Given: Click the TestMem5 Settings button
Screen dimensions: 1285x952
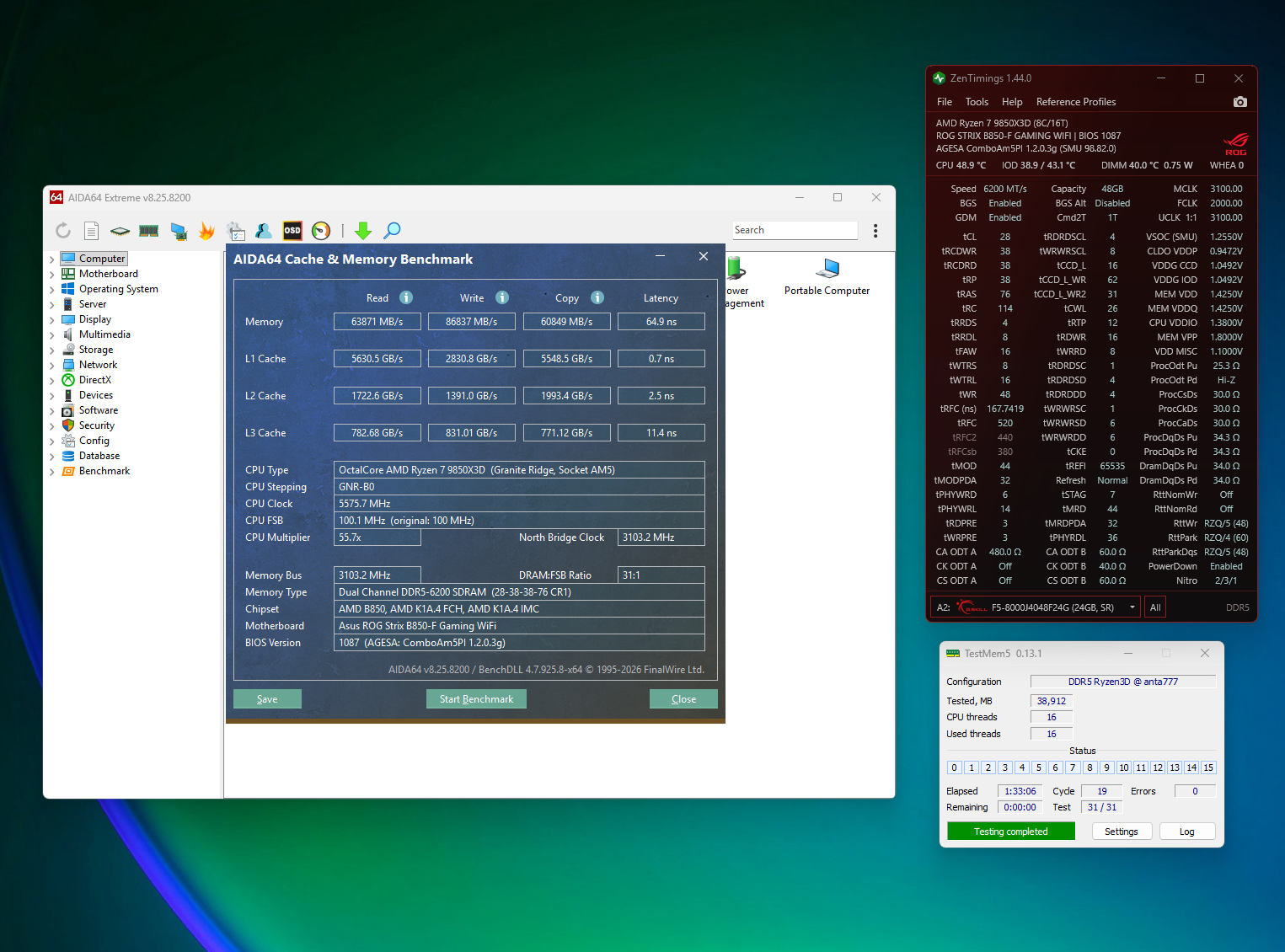Looking at the screenshot, I should pyautogui.click(x=1121, y=832).
